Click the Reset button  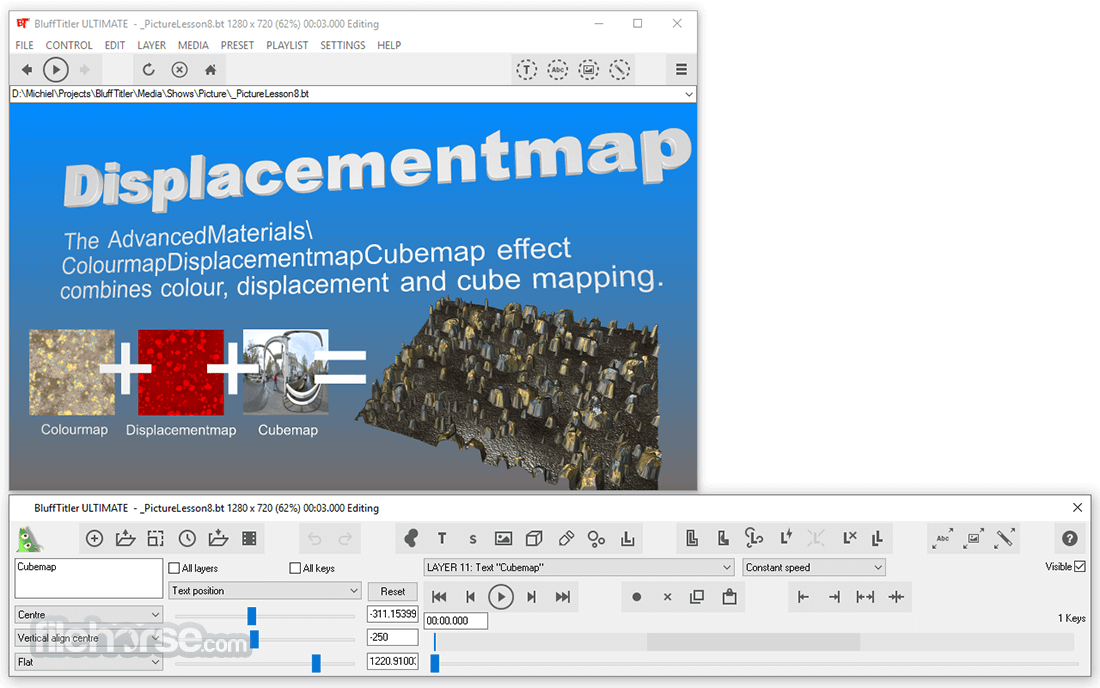click(x=393, y=591)
